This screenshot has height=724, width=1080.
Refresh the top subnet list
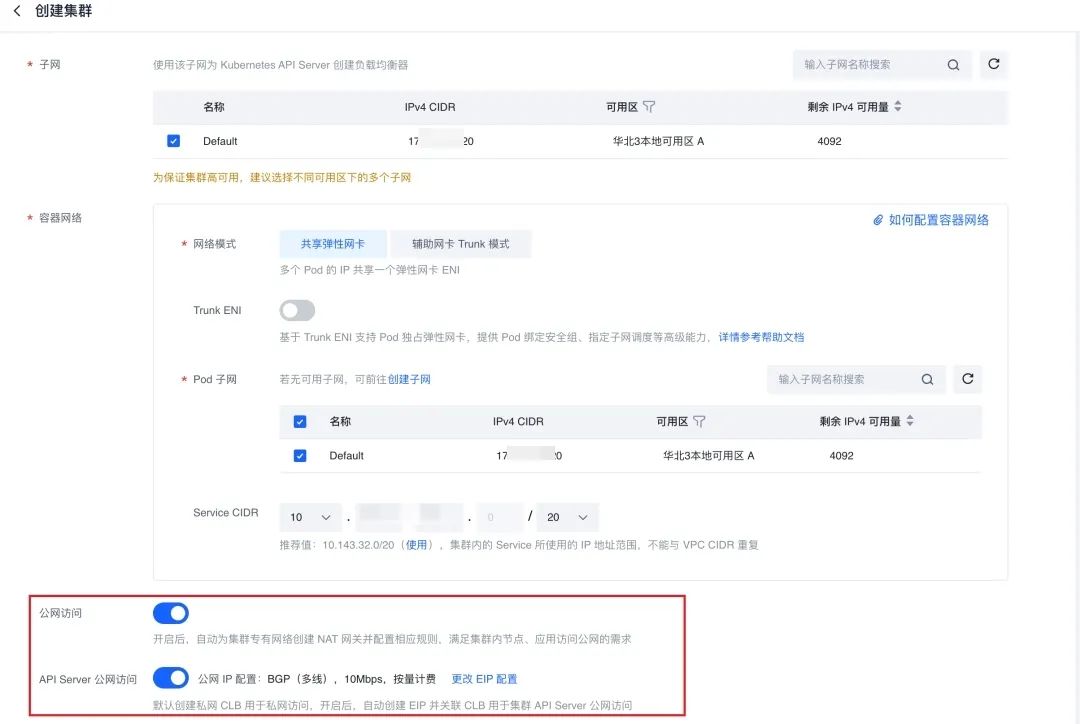994,64
